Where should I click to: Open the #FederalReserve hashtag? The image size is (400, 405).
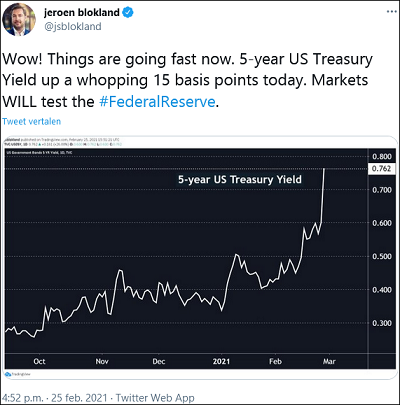click(157, 102)
